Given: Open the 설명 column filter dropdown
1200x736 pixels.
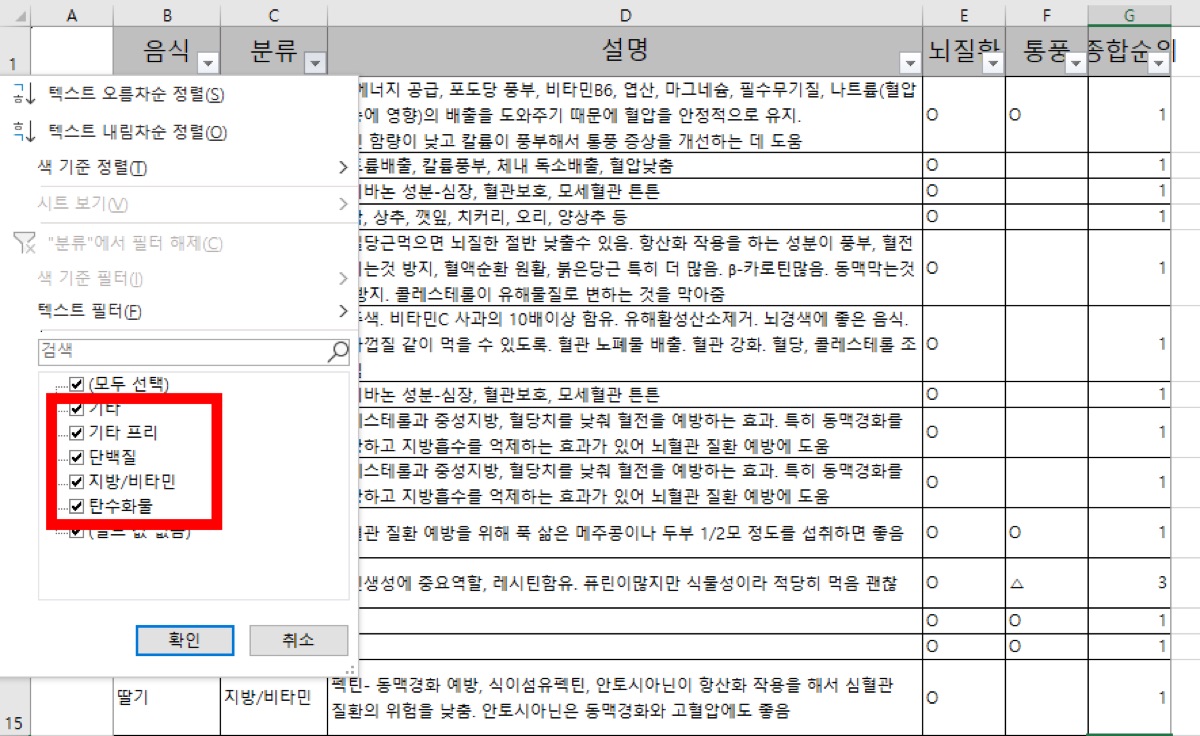Looking at the screenshot, I should (x=910, y=64).
